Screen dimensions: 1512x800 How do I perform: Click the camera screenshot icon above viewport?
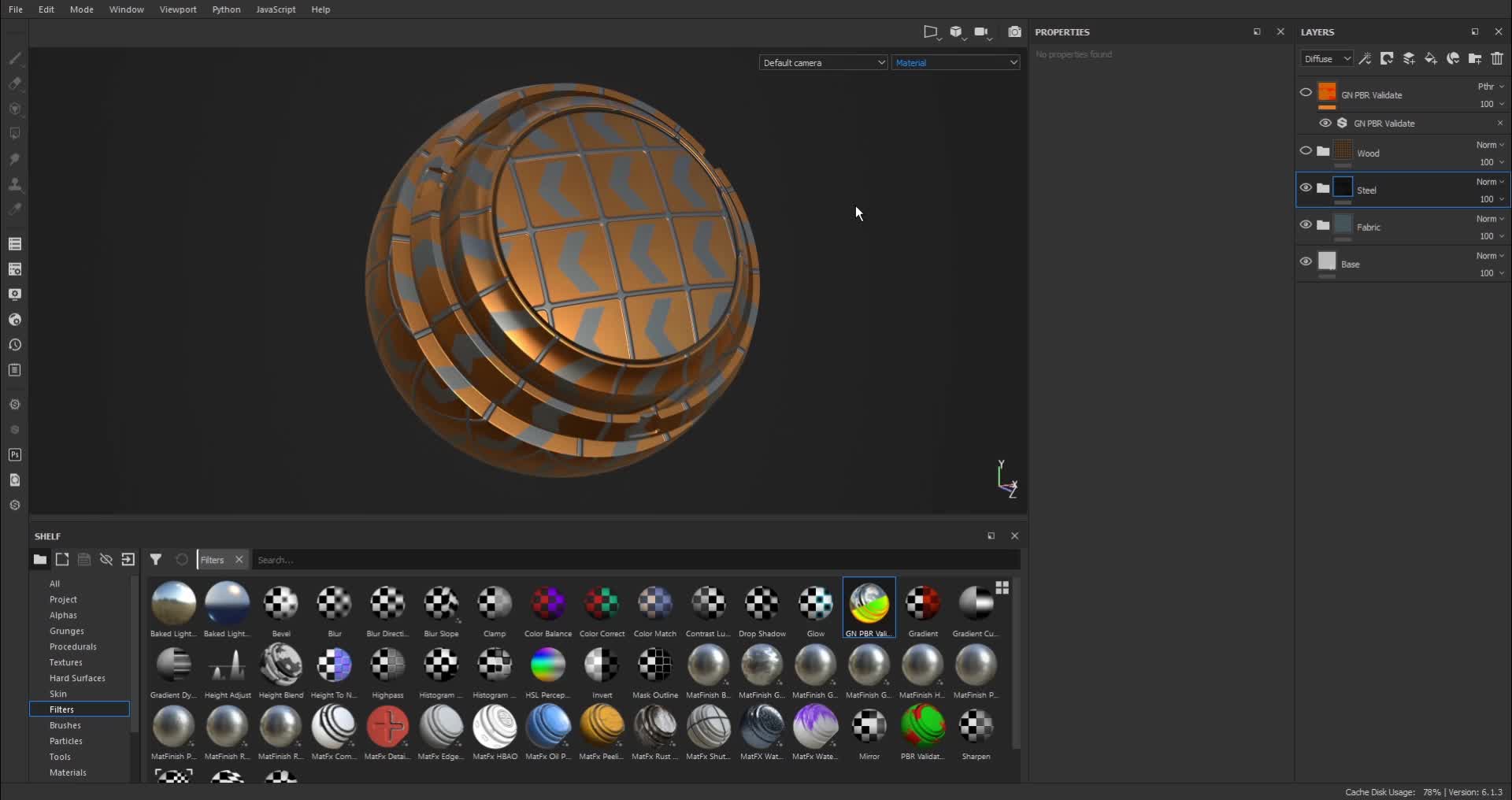coord(1014,32)
